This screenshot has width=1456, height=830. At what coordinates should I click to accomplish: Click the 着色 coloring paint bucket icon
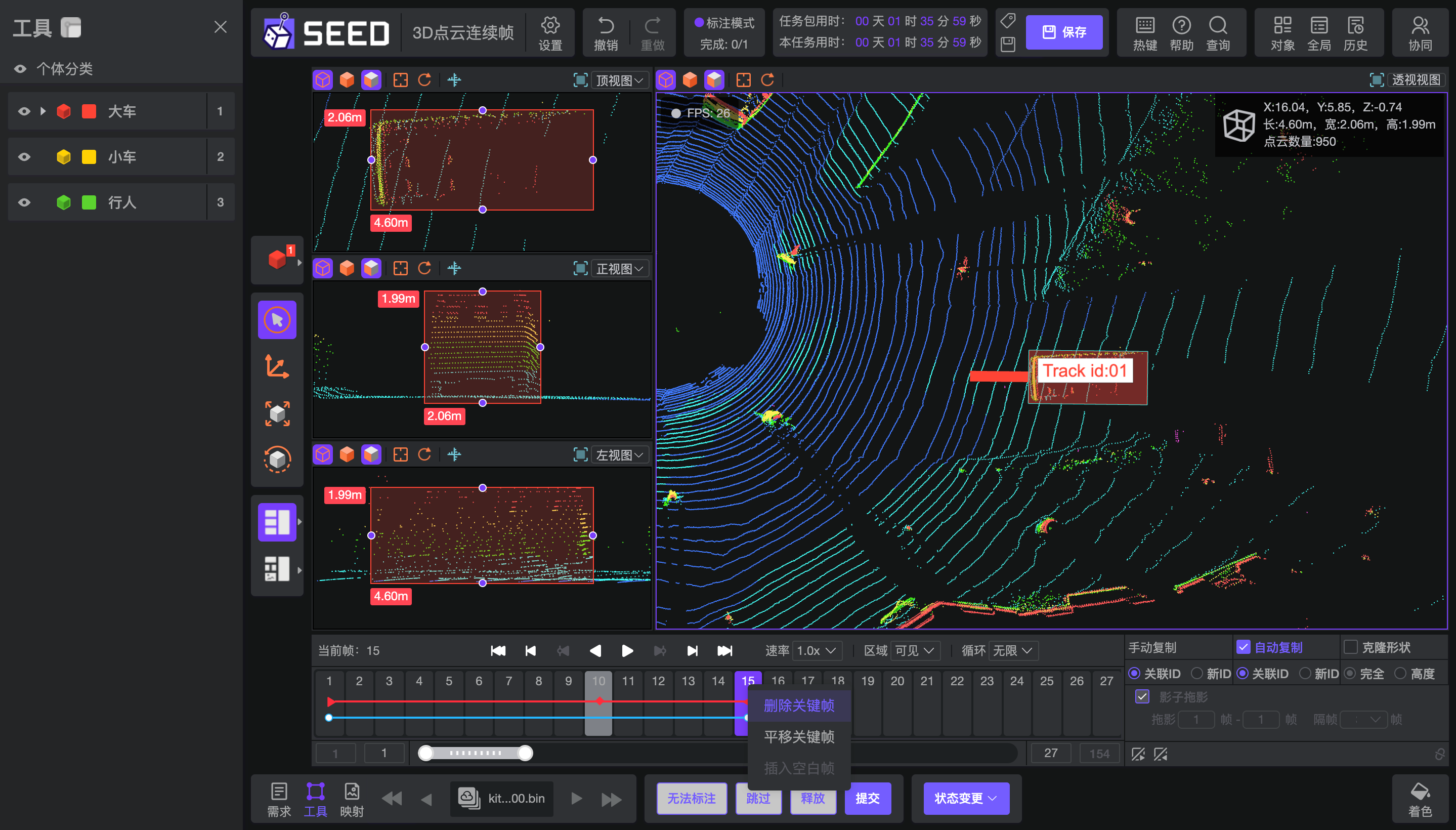coord(1419,792)
